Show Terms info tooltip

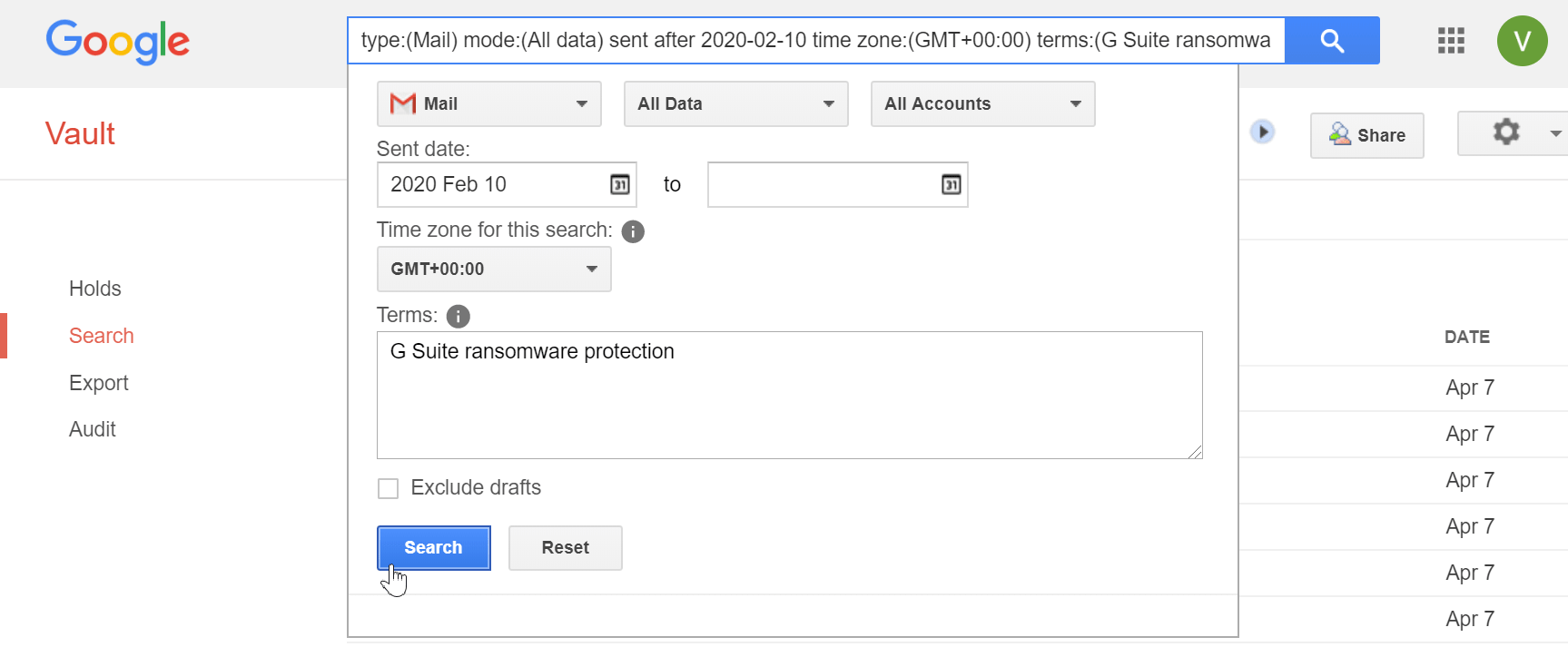(x=459, y=317)
